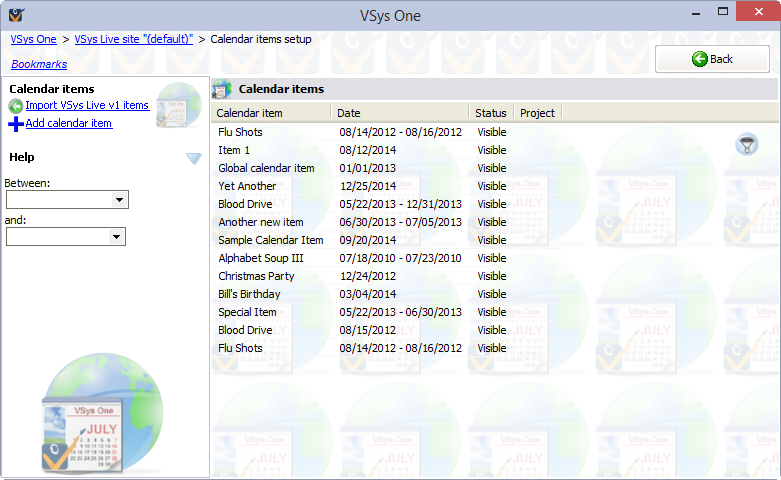Click the blue plus add icon
This screenshot has width=781, height=480.
tap(15, 124)
